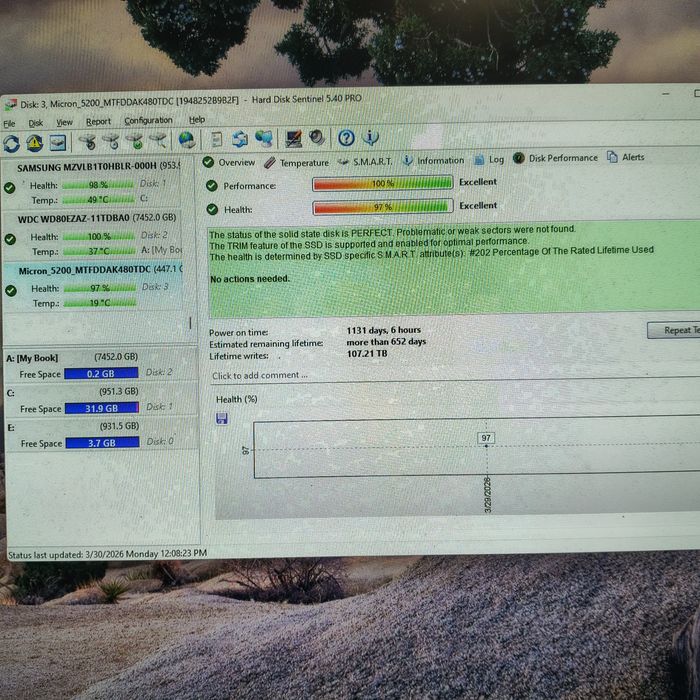
Task: Click the monitor-with-pencil configuration icon
Action: [293, 138]
